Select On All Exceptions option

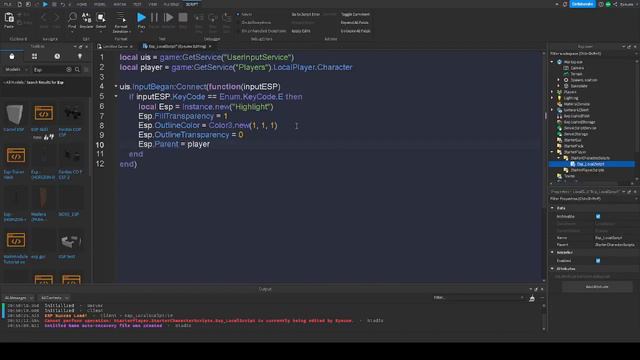(256, 22)
